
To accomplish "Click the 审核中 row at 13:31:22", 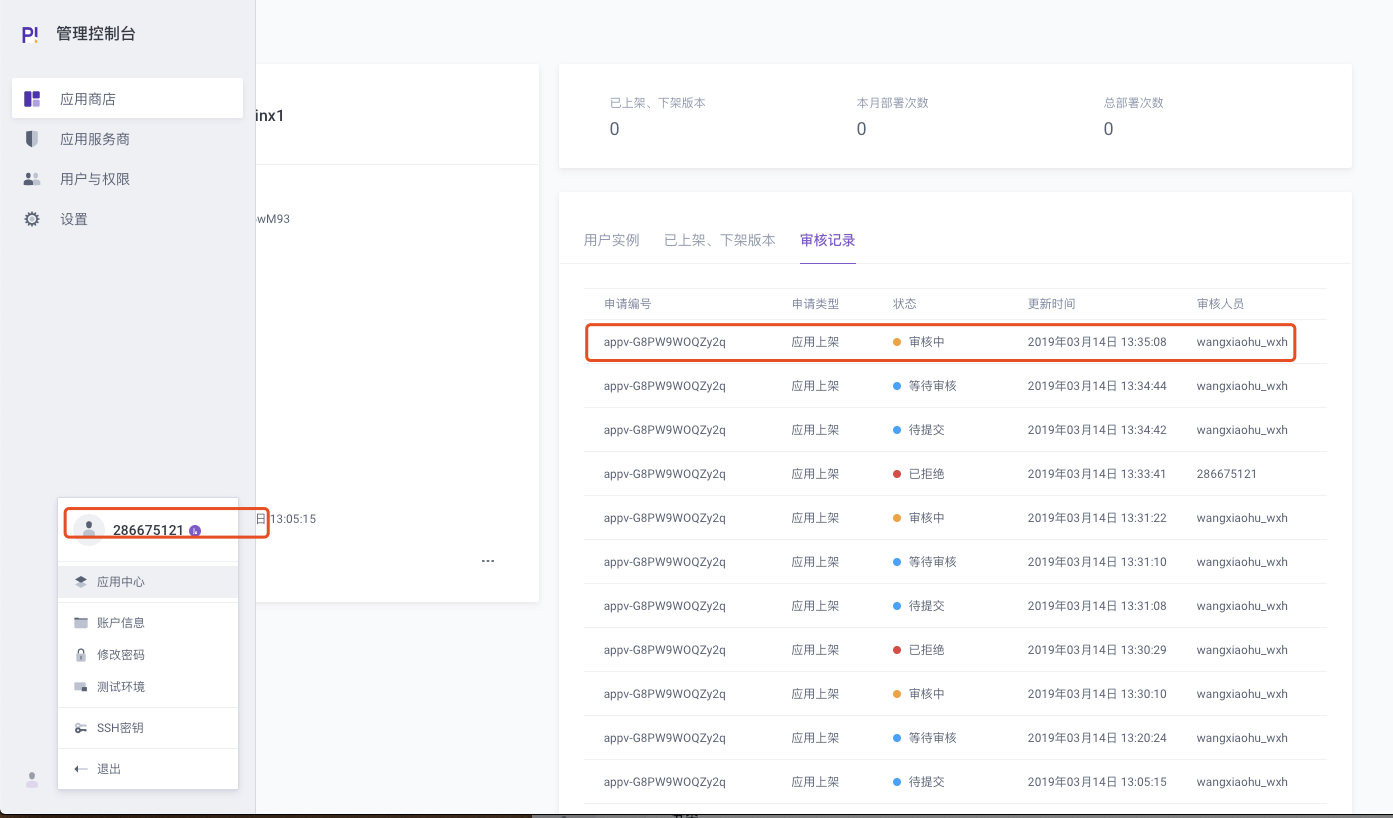I will tap(955, 518).
